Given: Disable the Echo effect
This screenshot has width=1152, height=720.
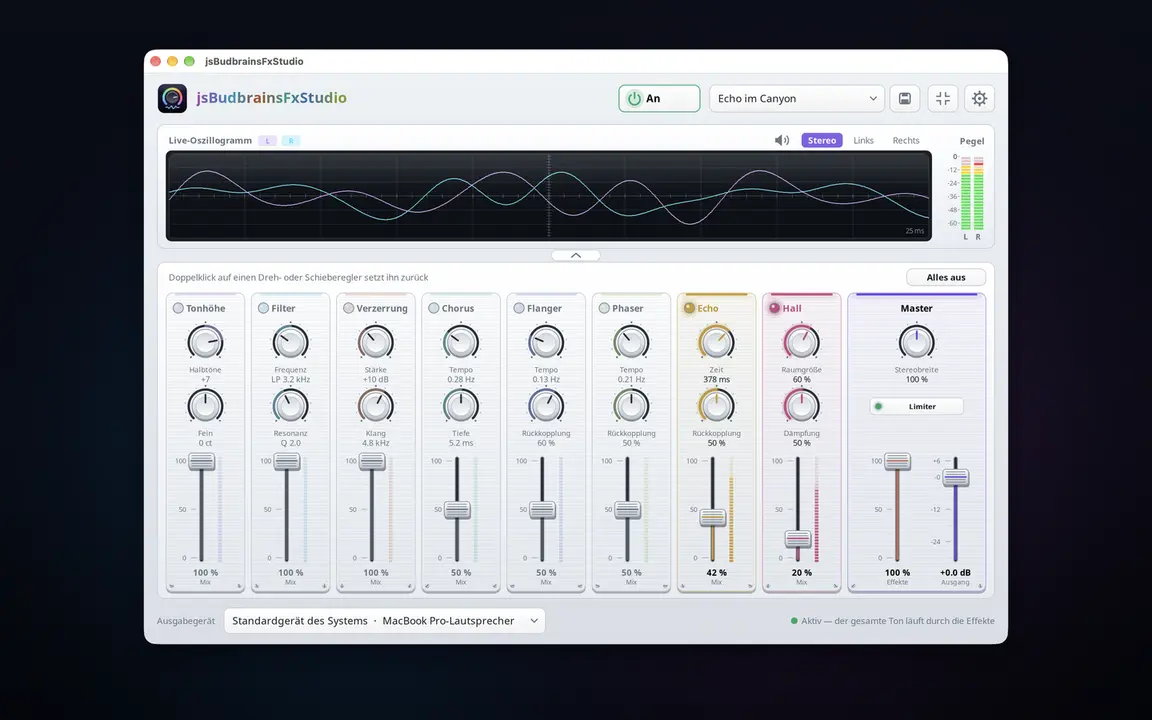Looking at the screenshot, I should (689, 308).
